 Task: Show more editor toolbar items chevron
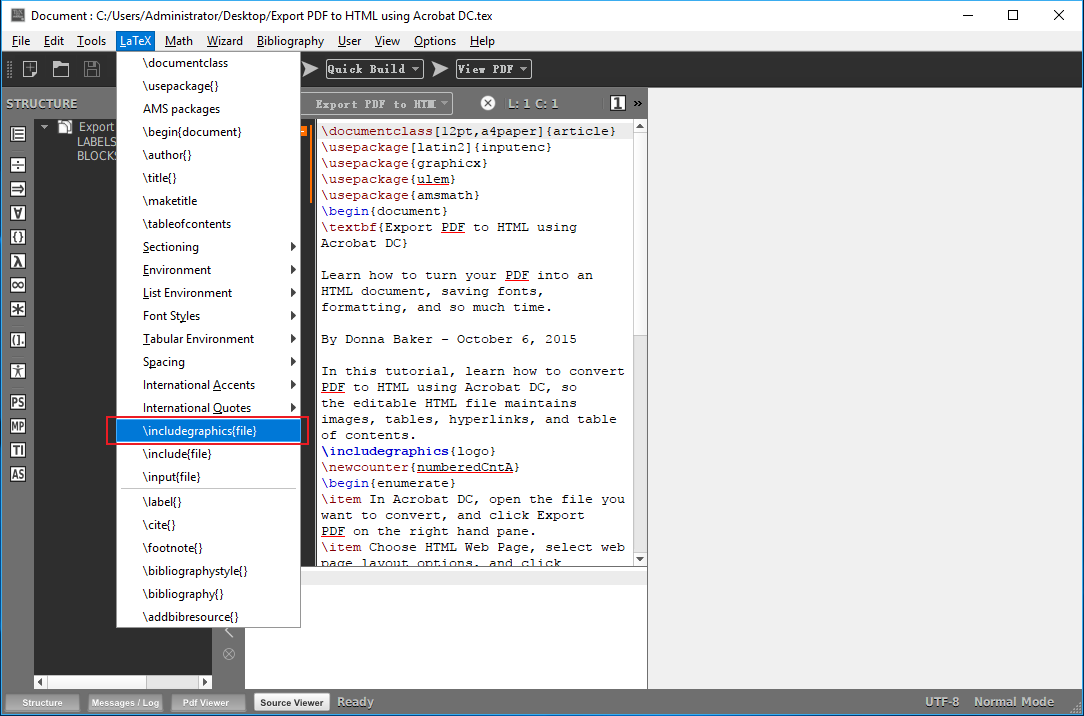pyautogui.click(x=637, y=103)
